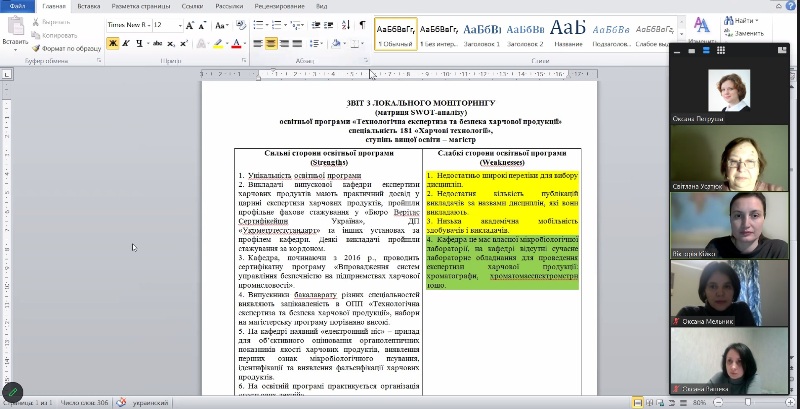This screenshot has height=409, width=800.
Task: Switch to the Рассылки tab
Action: (x=229, y=7)
